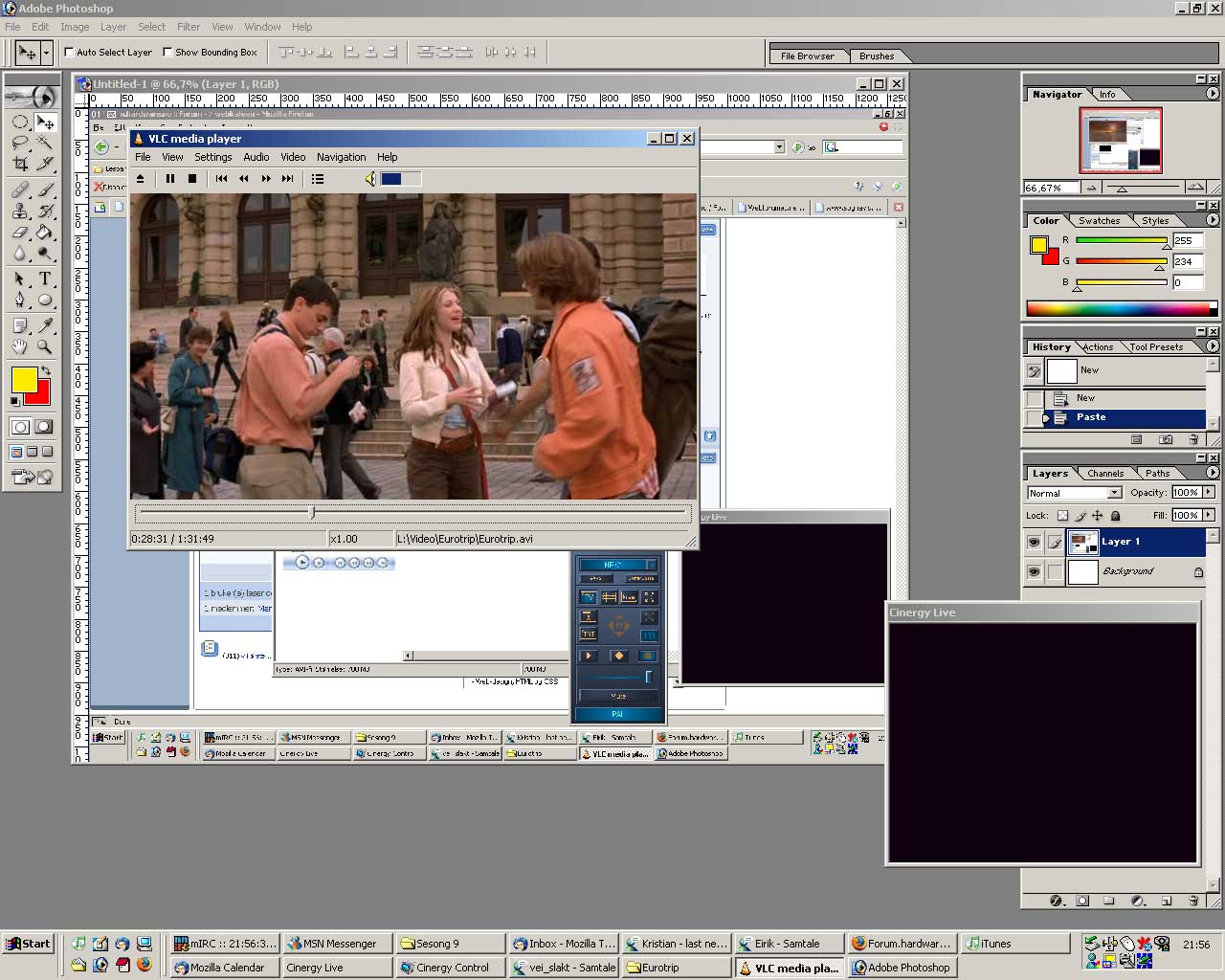The image size is (1225, 980).
Task: Select the Healing Brush tool
Action: pyautogui.click(x=20, y=189)
